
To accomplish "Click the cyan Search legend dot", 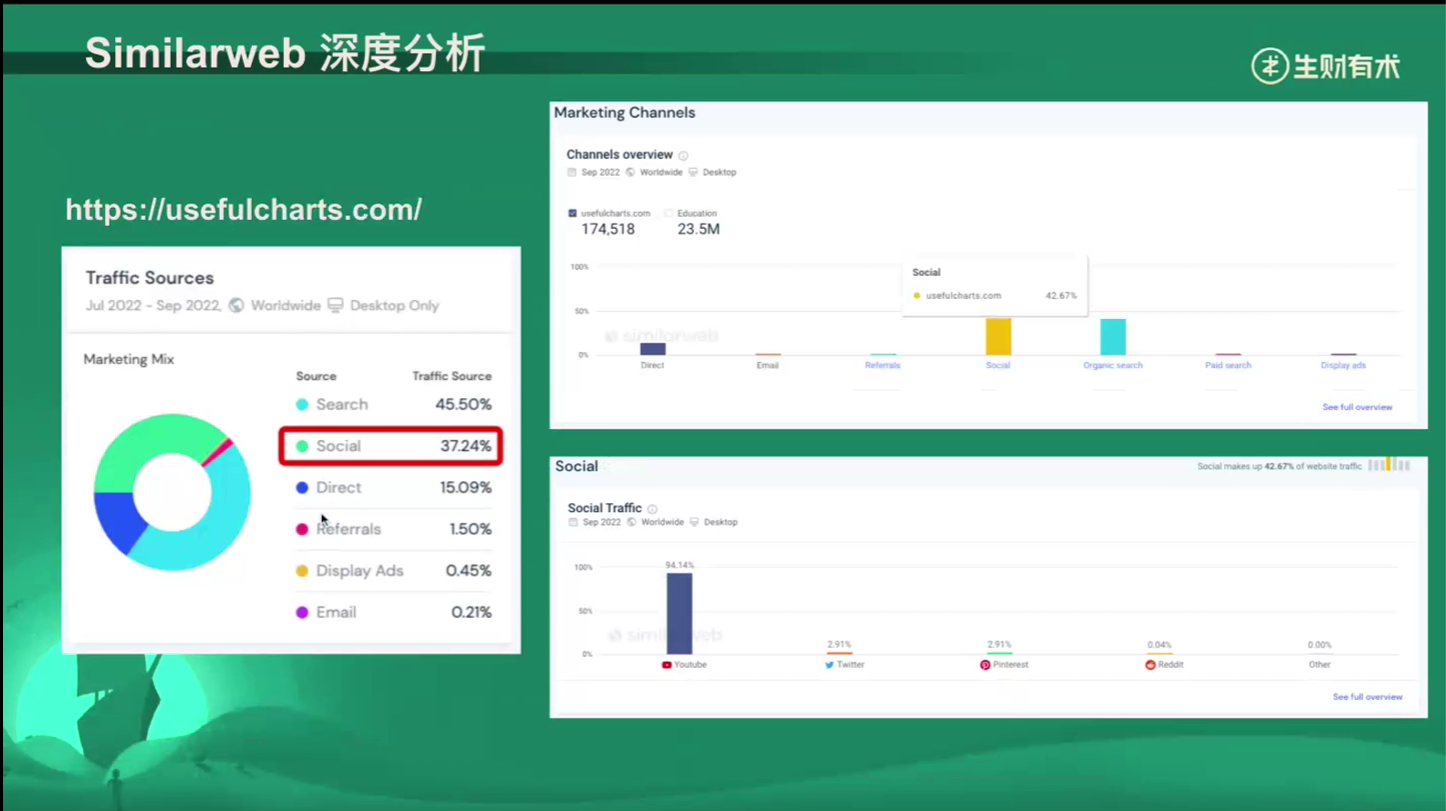I will pos(302,405).
